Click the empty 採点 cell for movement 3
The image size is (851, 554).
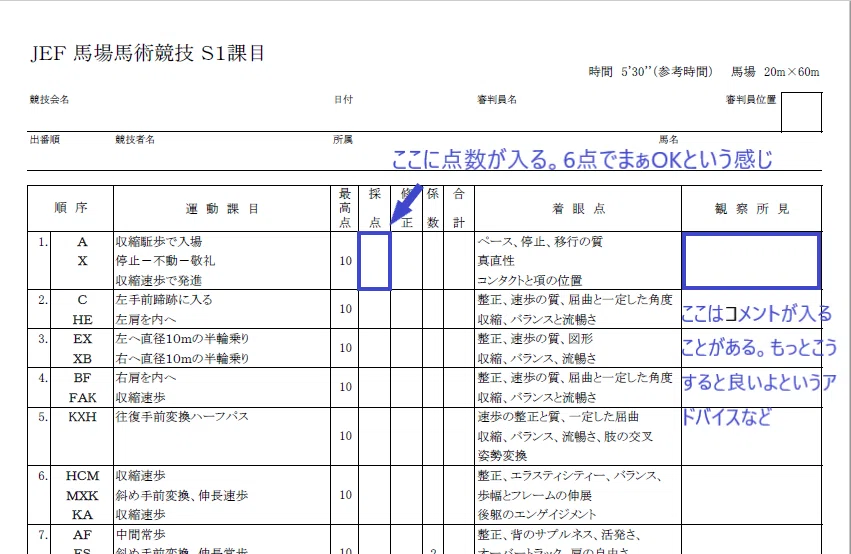(374, 348)
